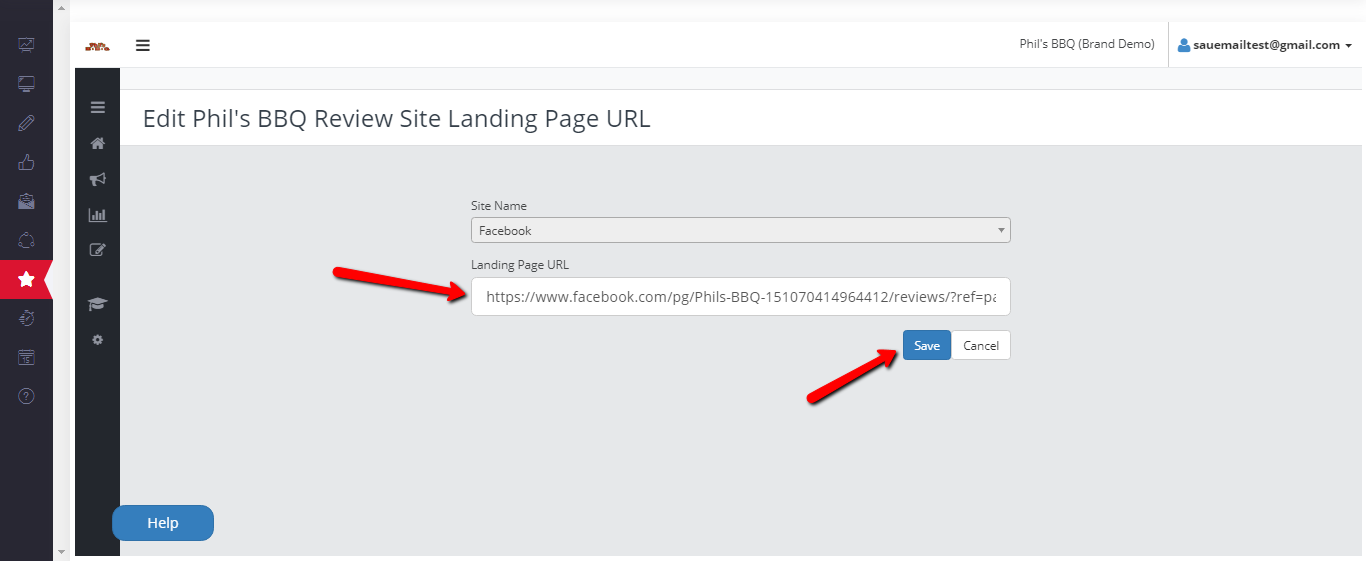Click the Cancel button
The image size is (1366, 561).
[980, 345]
